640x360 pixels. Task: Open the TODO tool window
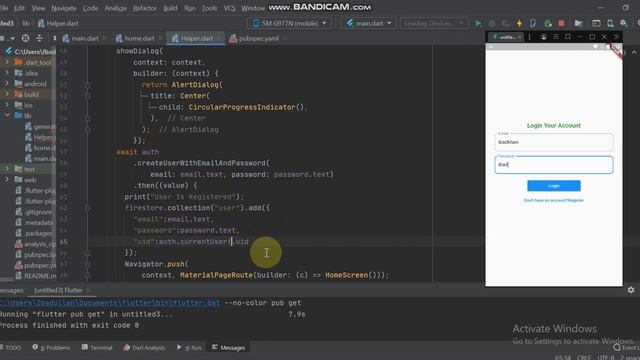point(11,348)
